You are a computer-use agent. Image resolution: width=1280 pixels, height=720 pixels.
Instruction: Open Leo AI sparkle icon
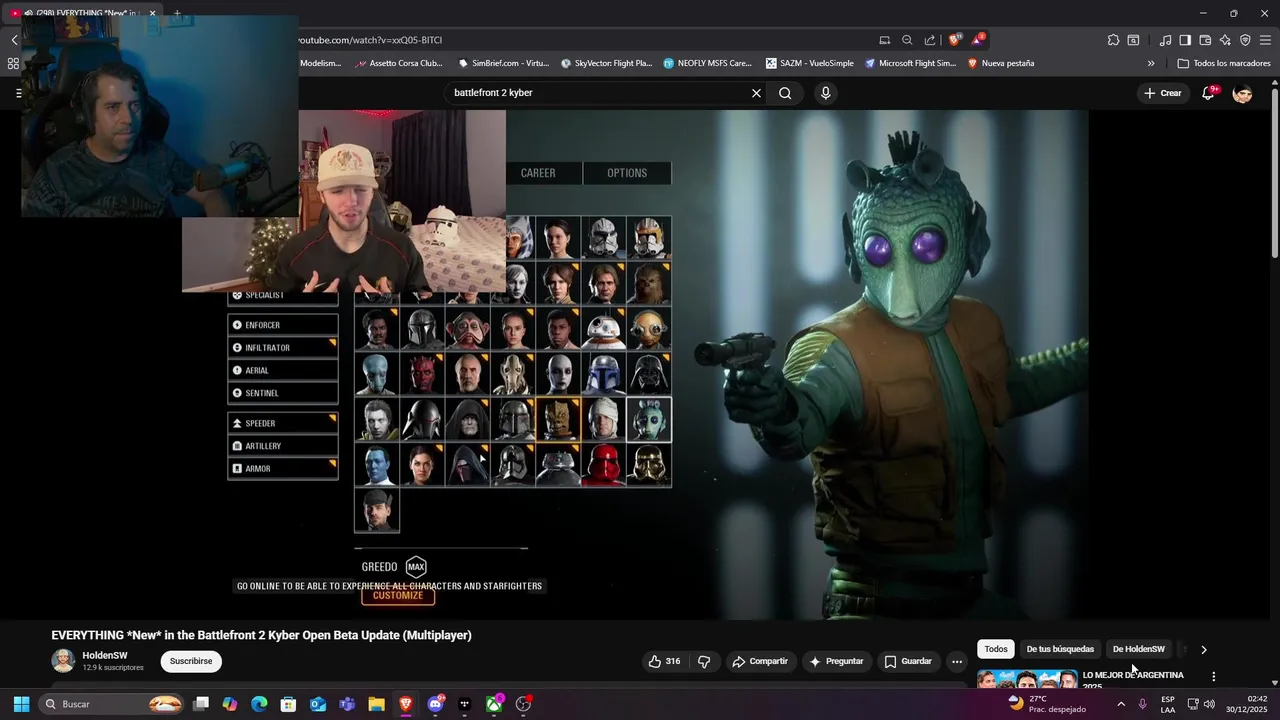[1225, 40]
